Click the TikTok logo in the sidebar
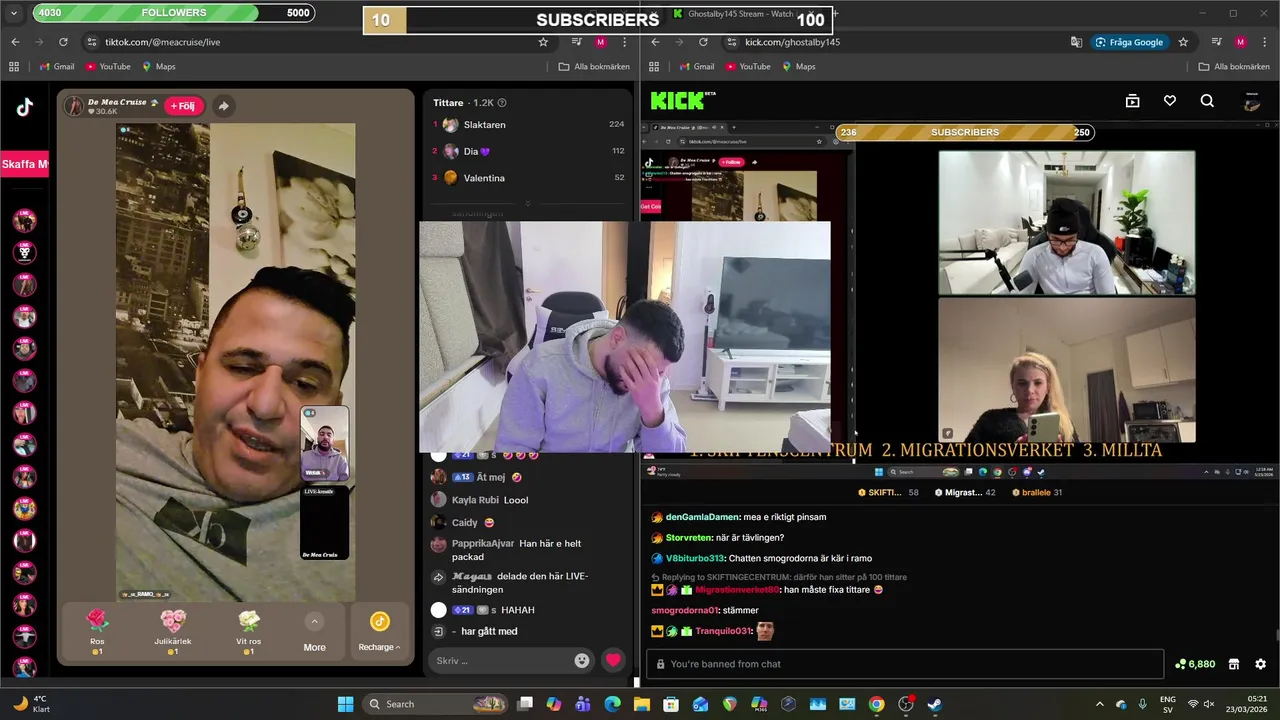The width and height of the screenshot is (1280, 720). click(x=24, y=108)
